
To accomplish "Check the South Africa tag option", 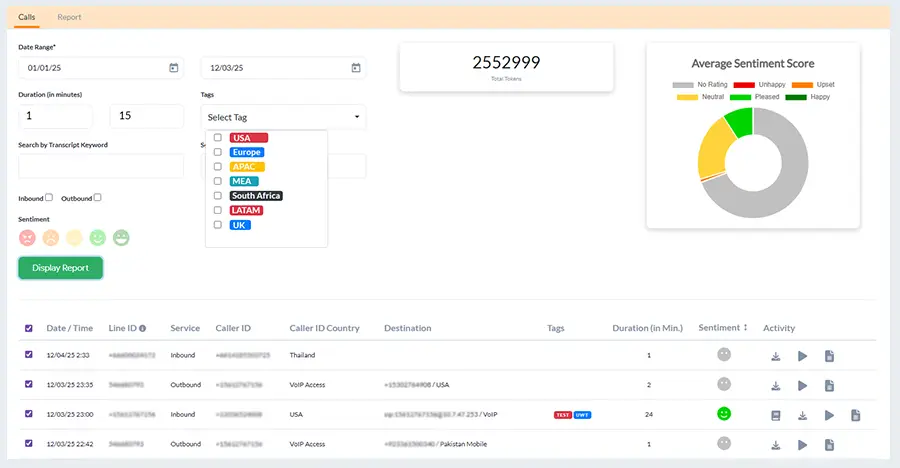I will (218, 196).
